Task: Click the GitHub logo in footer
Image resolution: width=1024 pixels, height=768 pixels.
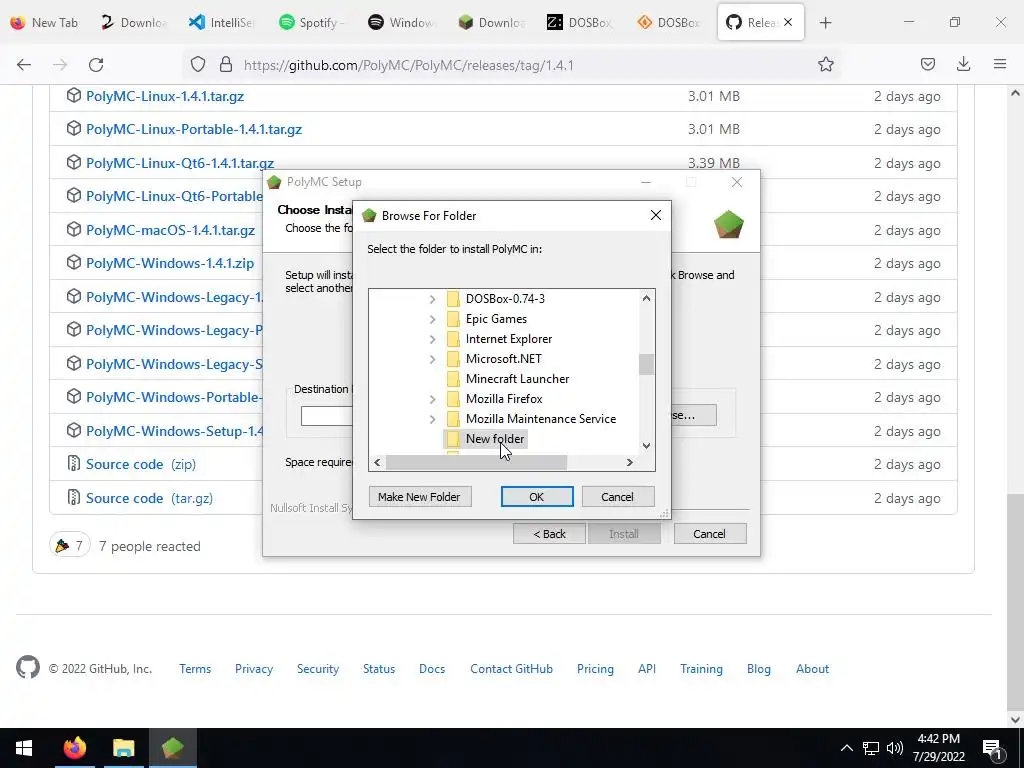Action: 28,667
